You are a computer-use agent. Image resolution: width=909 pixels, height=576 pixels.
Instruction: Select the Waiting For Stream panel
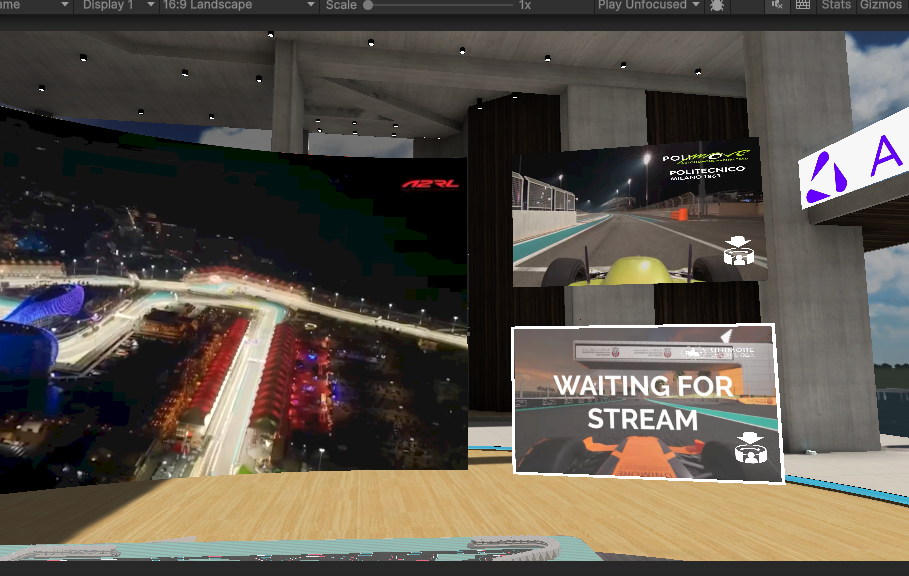[x=648, y=402]
